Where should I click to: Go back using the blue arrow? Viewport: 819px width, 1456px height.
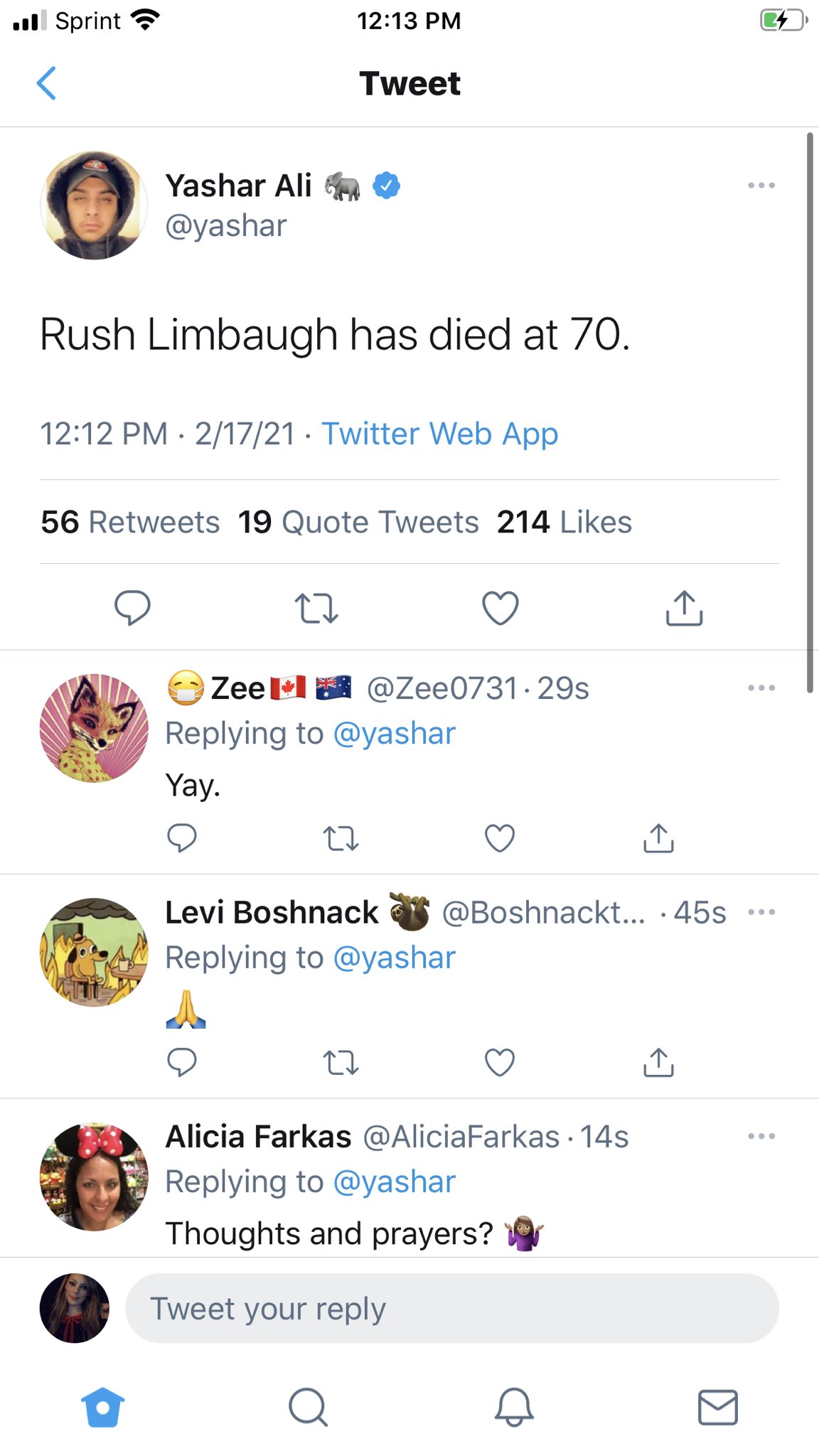click(x=46, y=83)
